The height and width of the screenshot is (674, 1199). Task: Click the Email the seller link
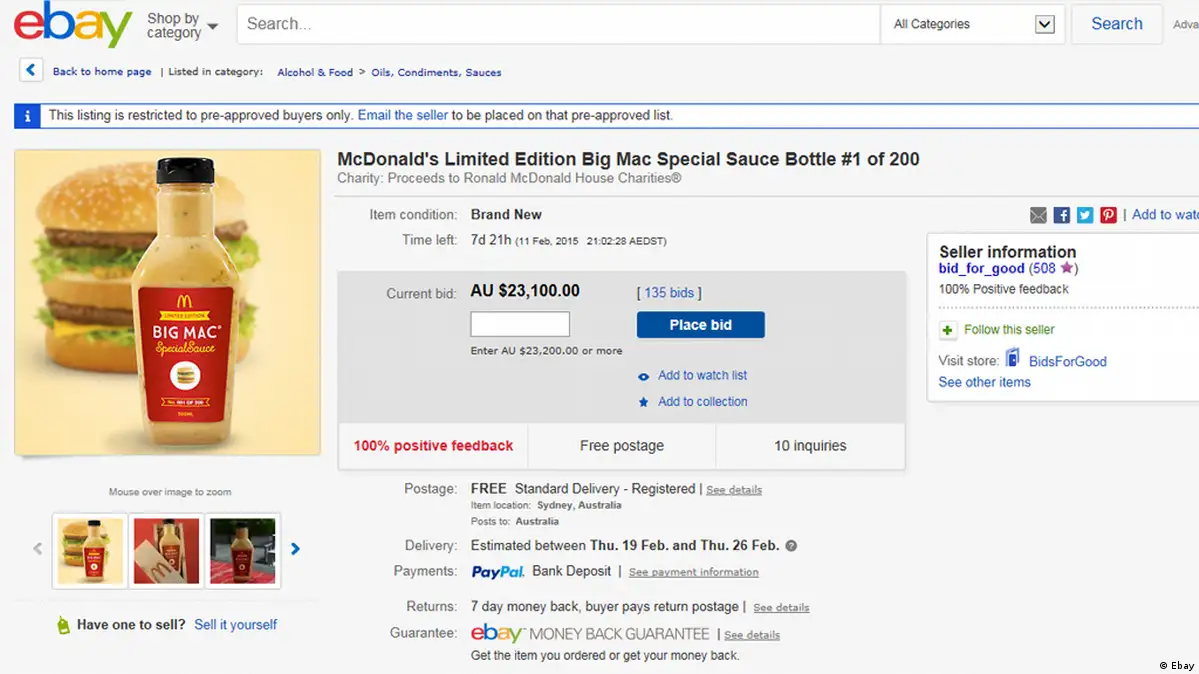[x=403, y=115]
